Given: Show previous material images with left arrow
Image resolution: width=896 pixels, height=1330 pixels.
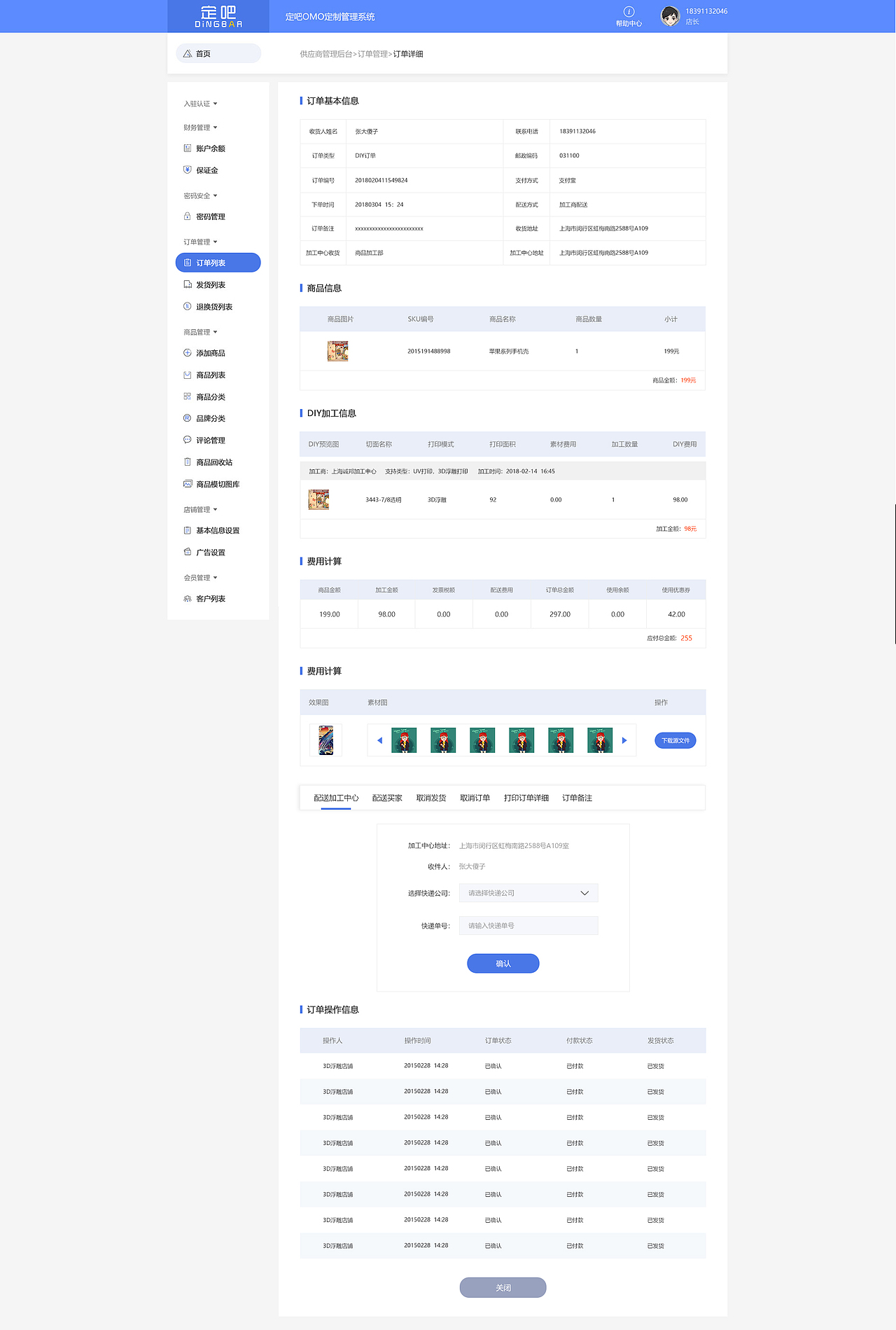Looking at the screenshot, I should click(x=379, y=740).
